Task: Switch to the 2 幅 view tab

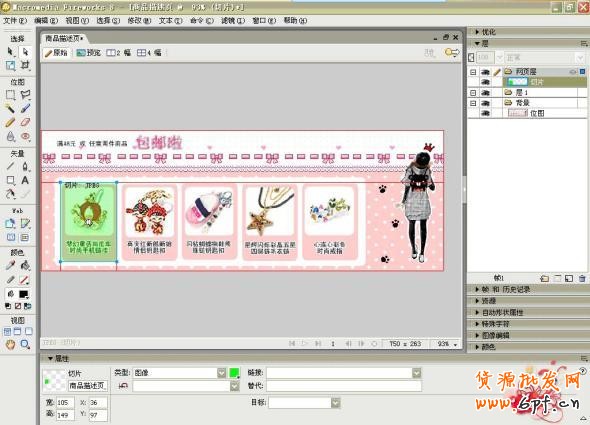Action: click(x=119, y=53)
